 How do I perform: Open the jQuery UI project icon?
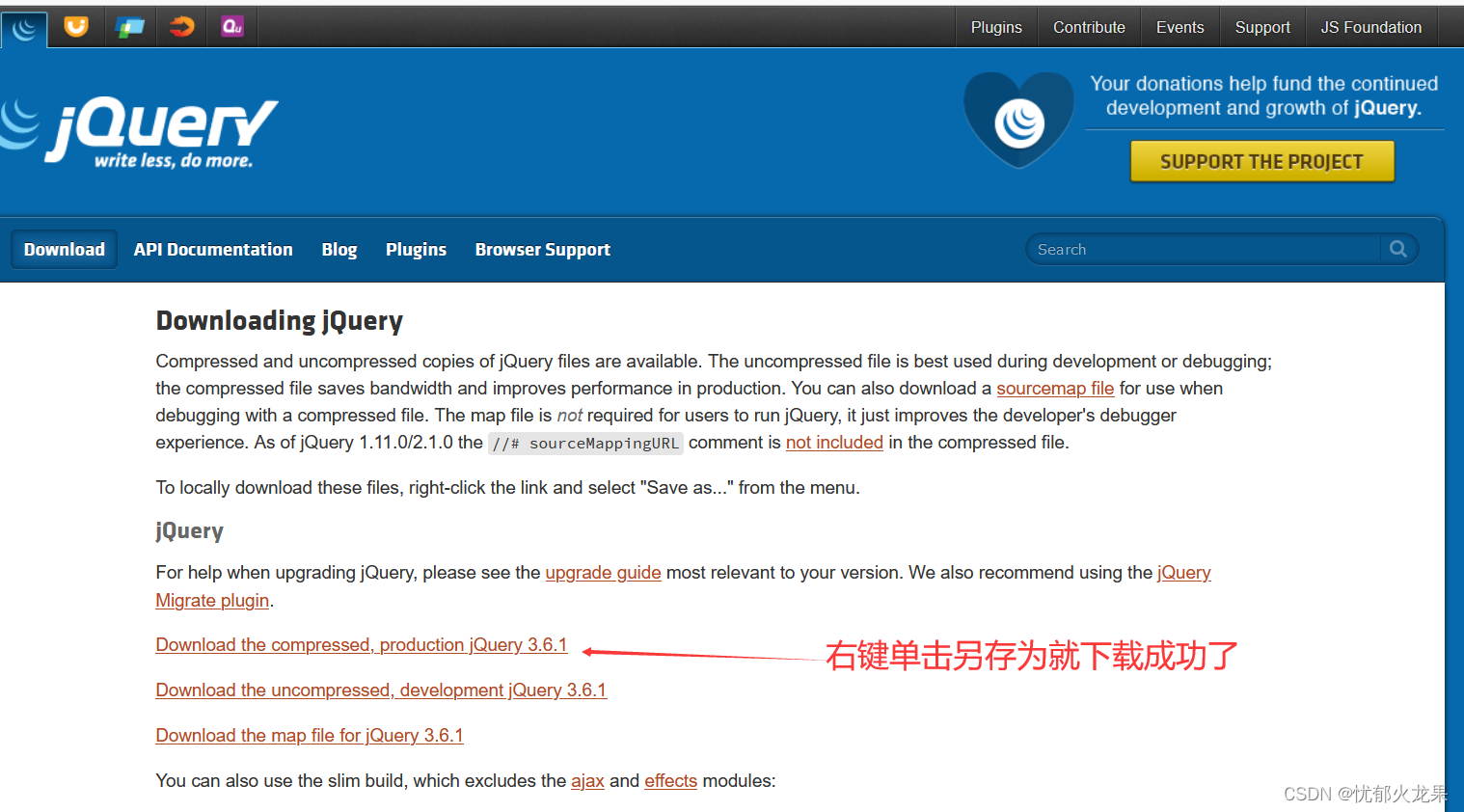(x=76, y=26)
